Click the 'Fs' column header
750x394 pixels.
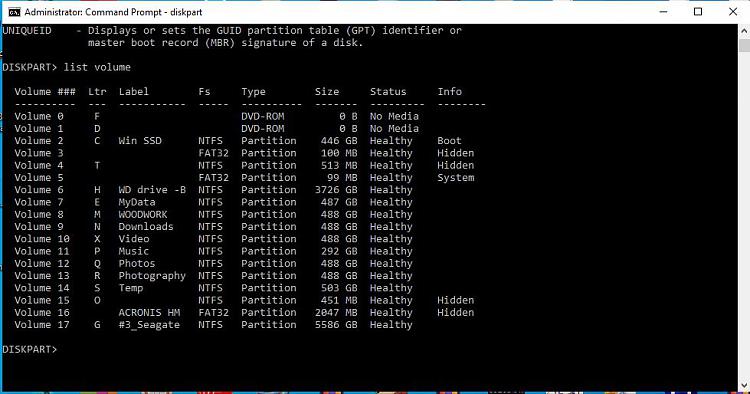click(204, 92)
